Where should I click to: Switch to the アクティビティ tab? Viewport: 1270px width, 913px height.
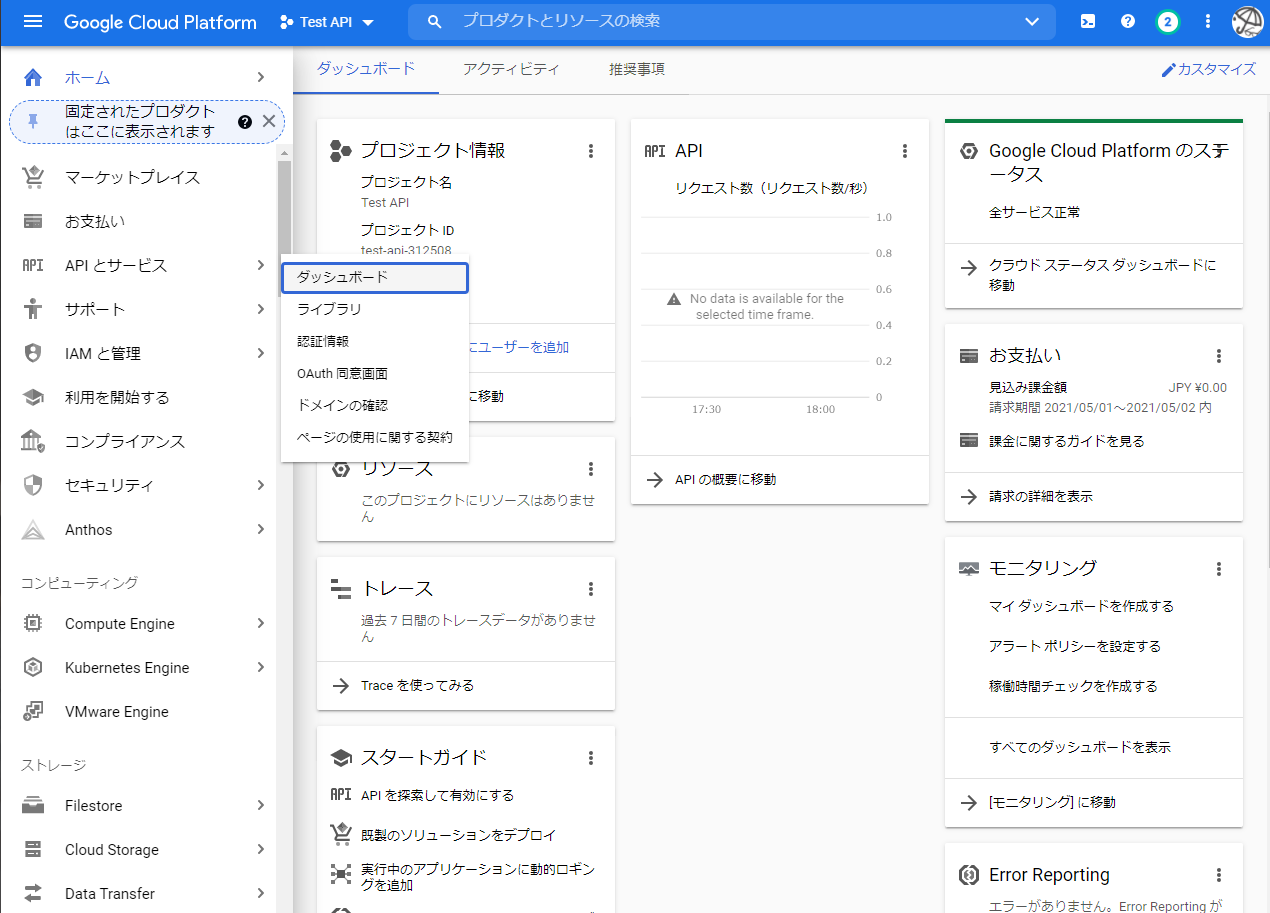click(x=511, y=69)
